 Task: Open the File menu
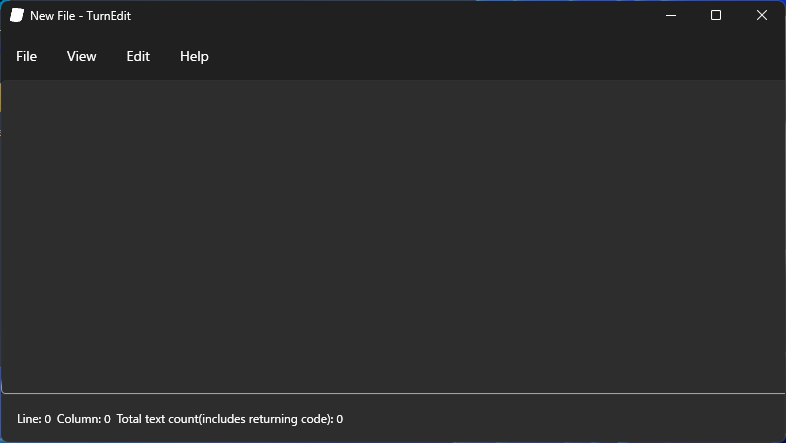pos(27,57)
